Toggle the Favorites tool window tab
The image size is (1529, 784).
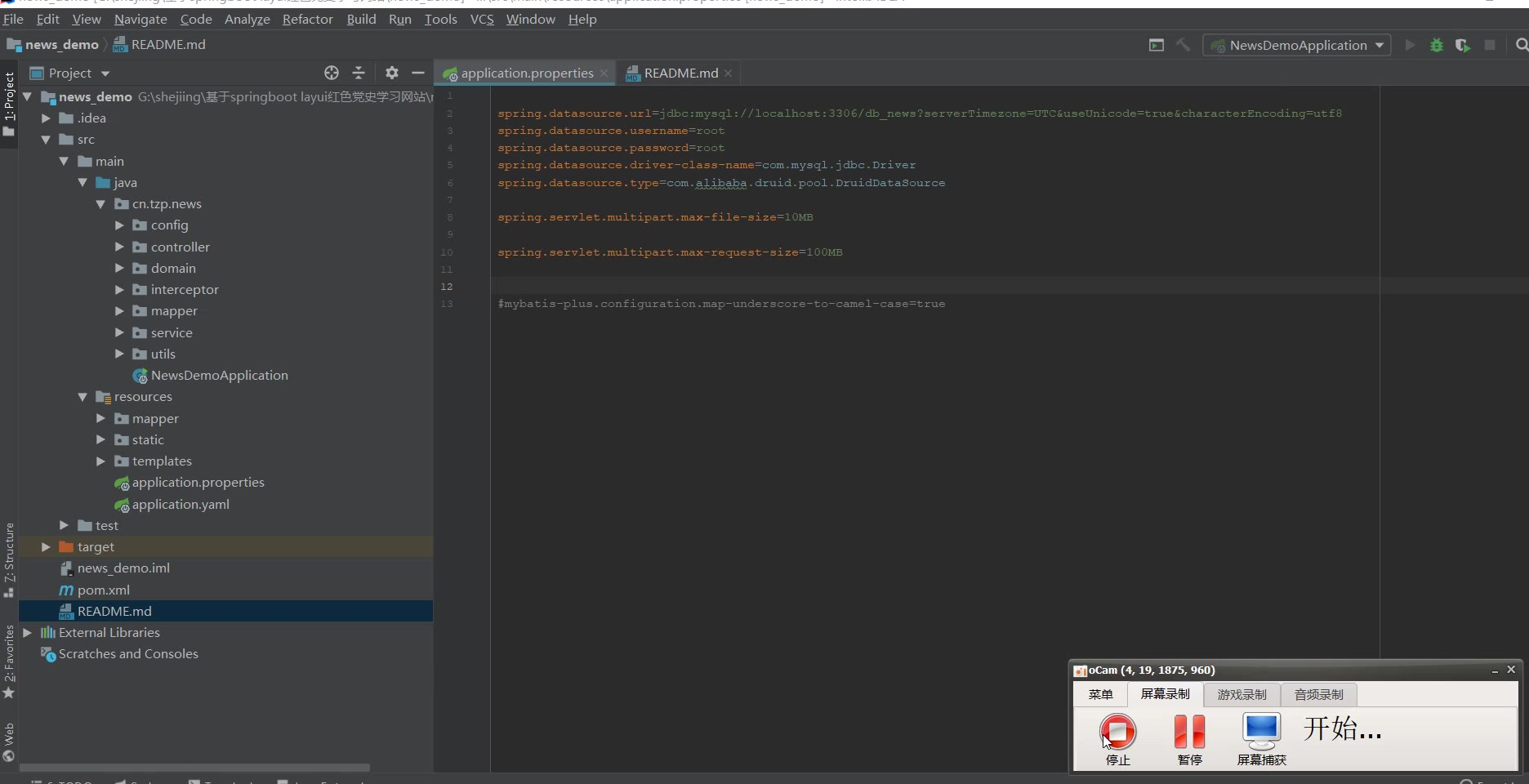click(9, 661)
